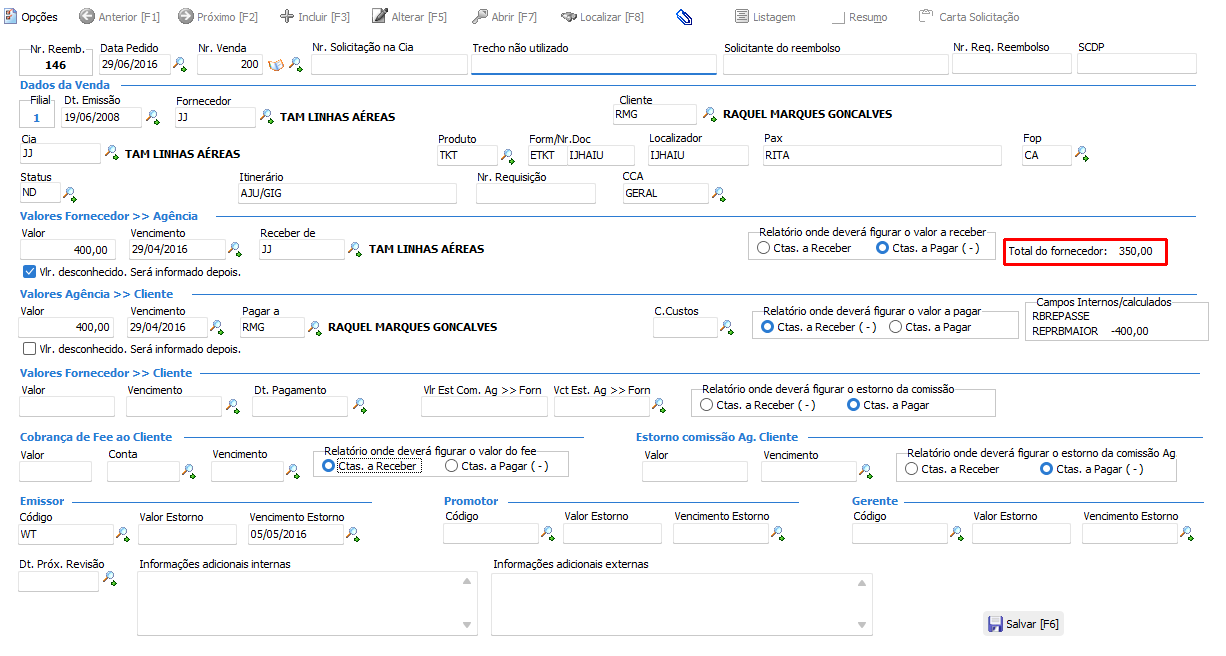This screenshot has height=656, width=1226.
Task: Search Receber de with the magnifier icon
Action: pos(356,249)
